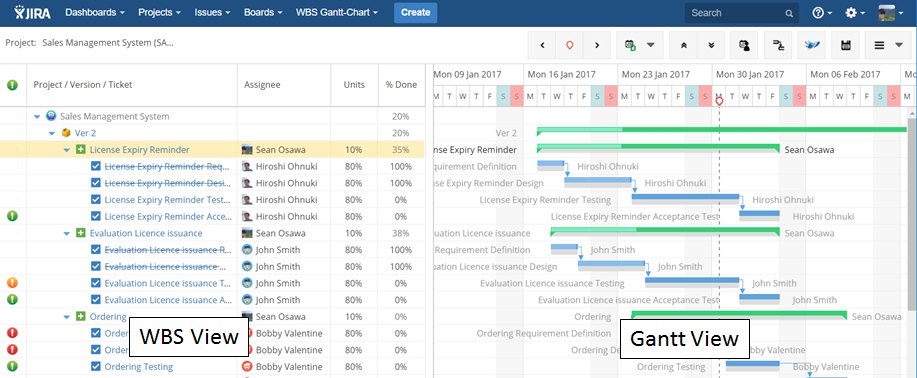Open the License Expiry Reminder link
Image resolution: width=917 pixels, height=378 pixels.
tap(139, 150)
